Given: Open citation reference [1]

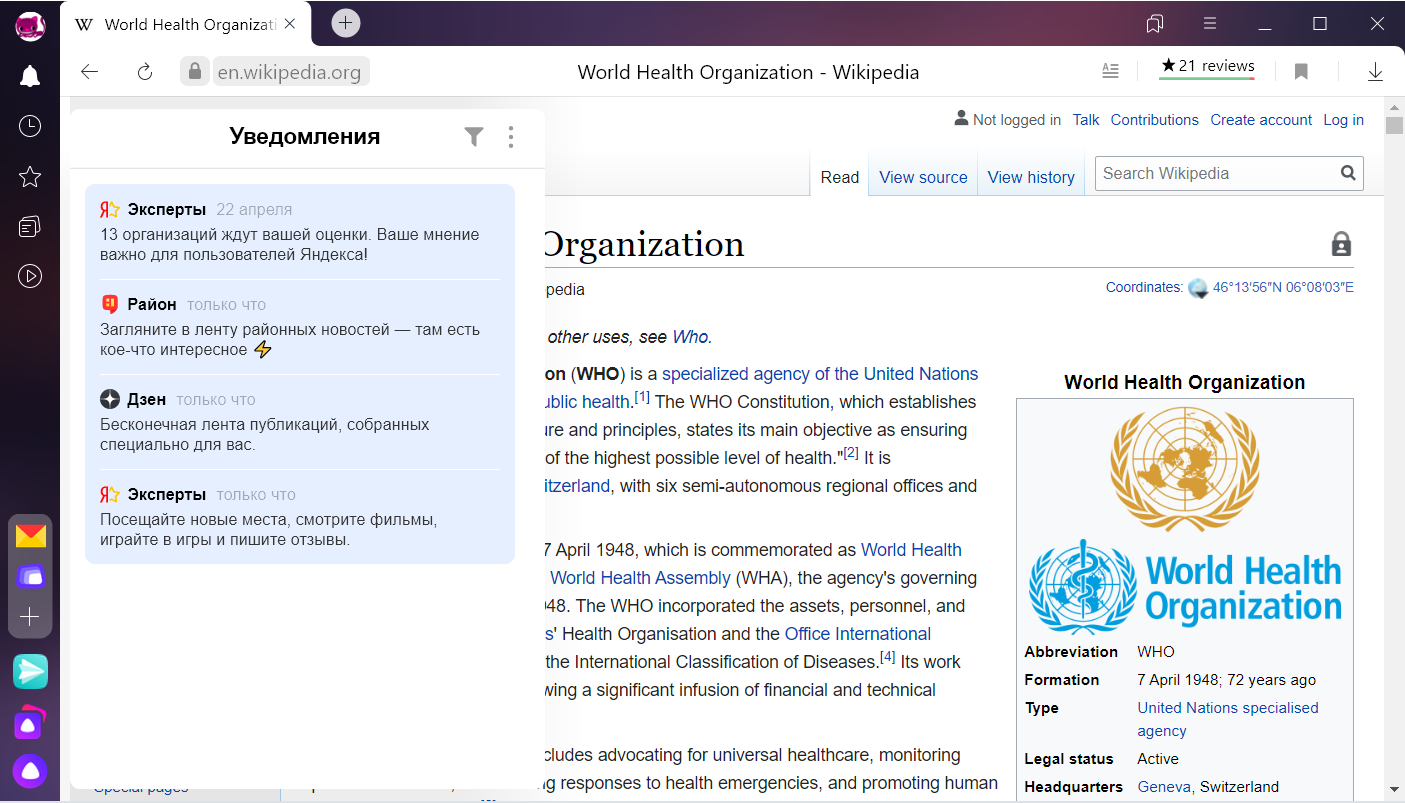Looking at the screenshot, I should tap(642, 398).
